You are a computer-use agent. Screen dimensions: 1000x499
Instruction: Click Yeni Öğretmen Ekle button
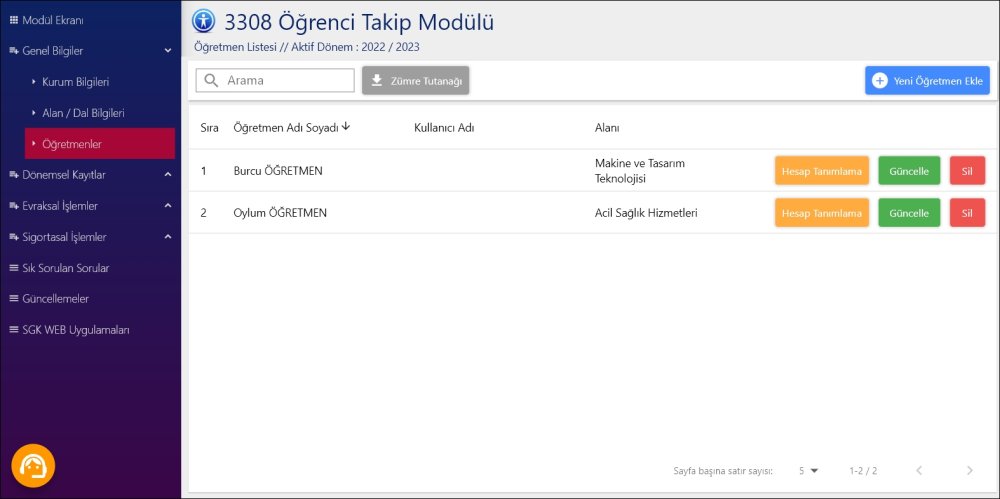click(927, 81)
